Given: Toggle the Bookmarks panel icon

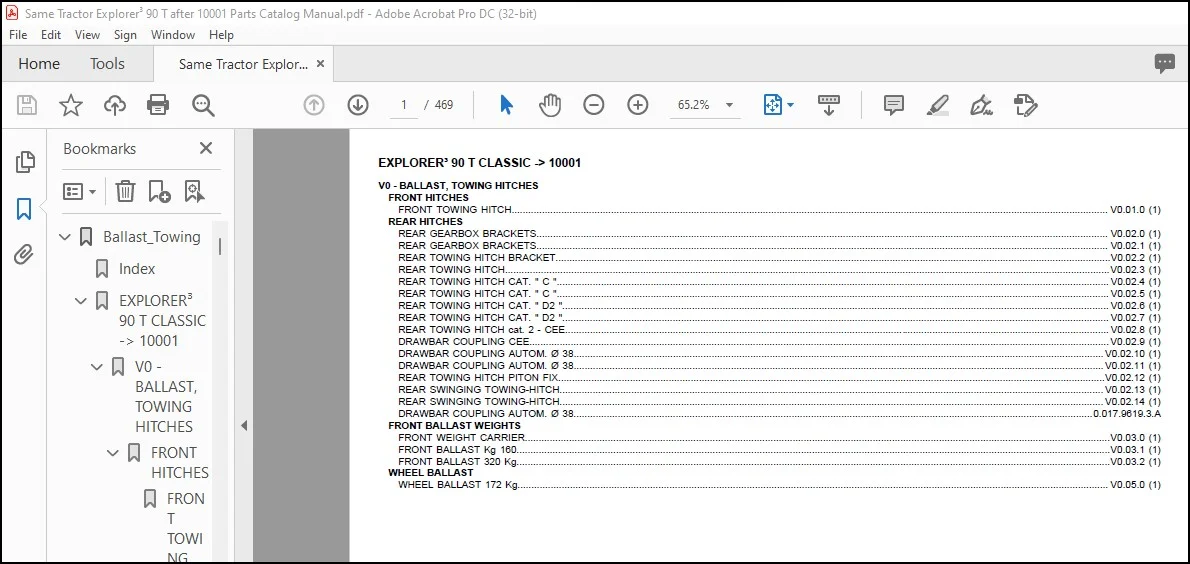Looking at the screenshot, I should pyautogui.click(x=24, y=209).
